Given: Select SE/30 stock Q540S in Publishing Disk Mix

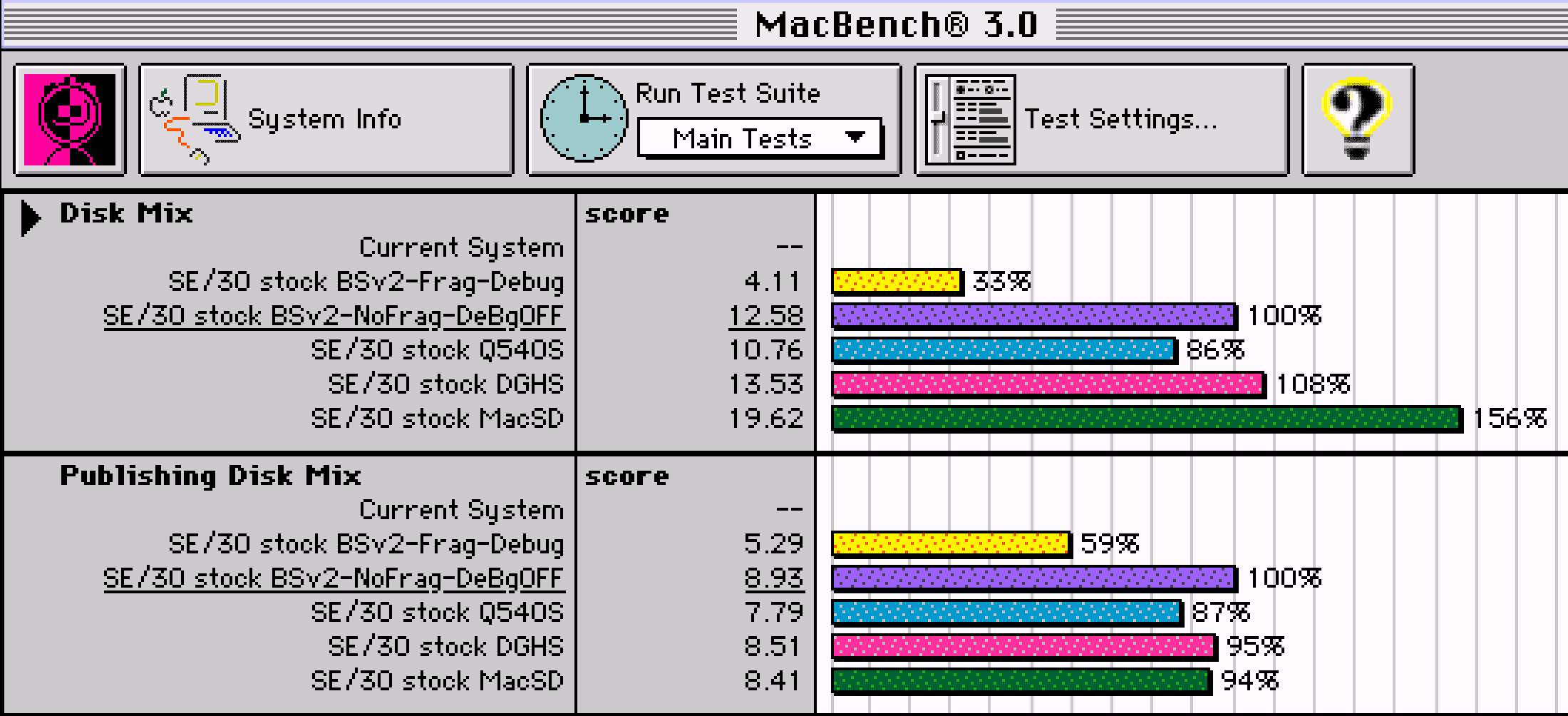Looking at the screenshot, I should [x=437, y=613].
